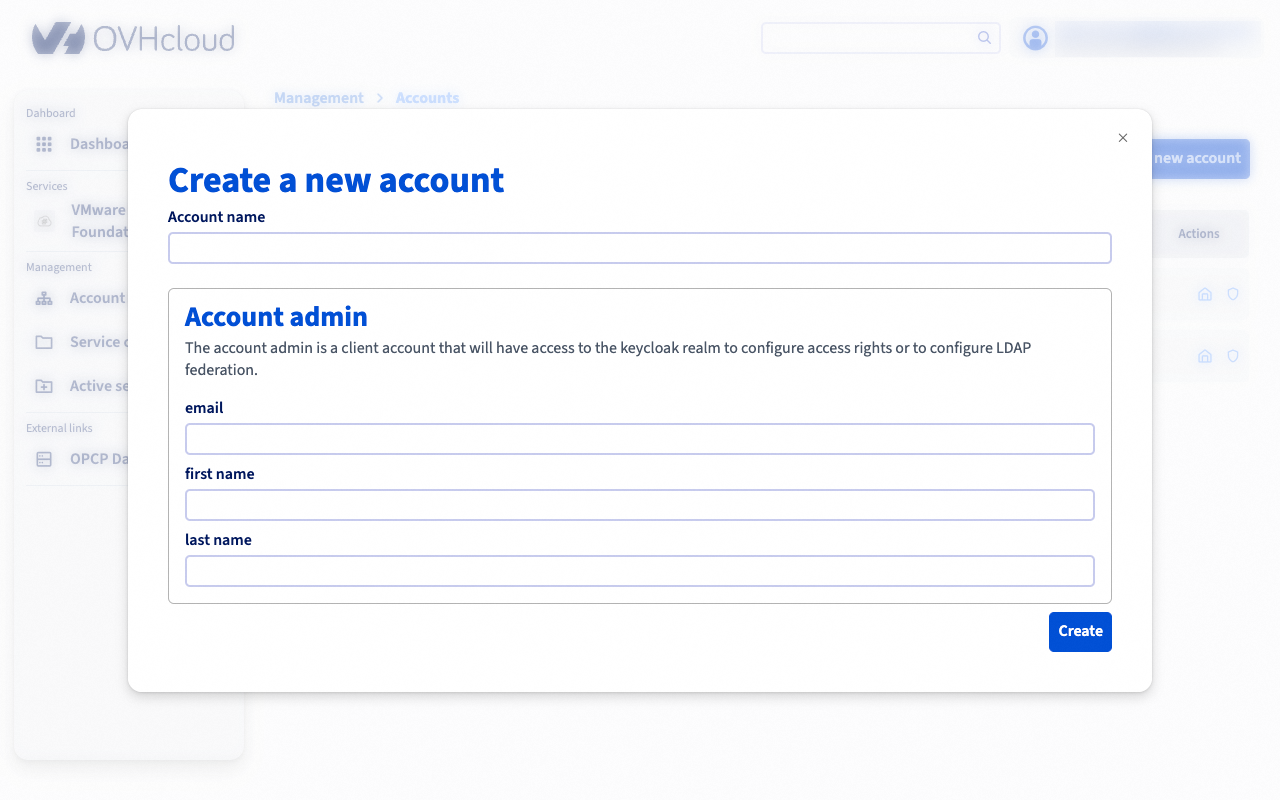
Task: Click the new account button
Action: pyautogui.click(x=1197, y=158)
